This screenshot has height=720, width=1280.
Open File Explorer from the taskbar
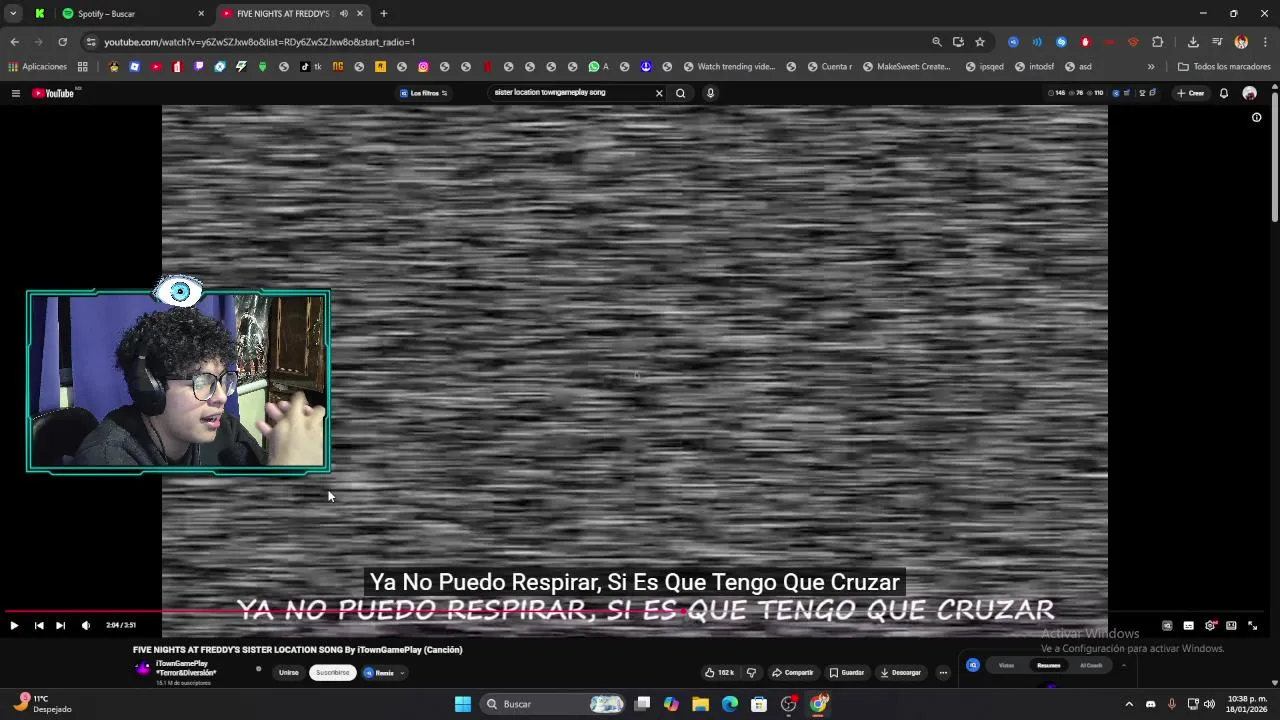700,704
